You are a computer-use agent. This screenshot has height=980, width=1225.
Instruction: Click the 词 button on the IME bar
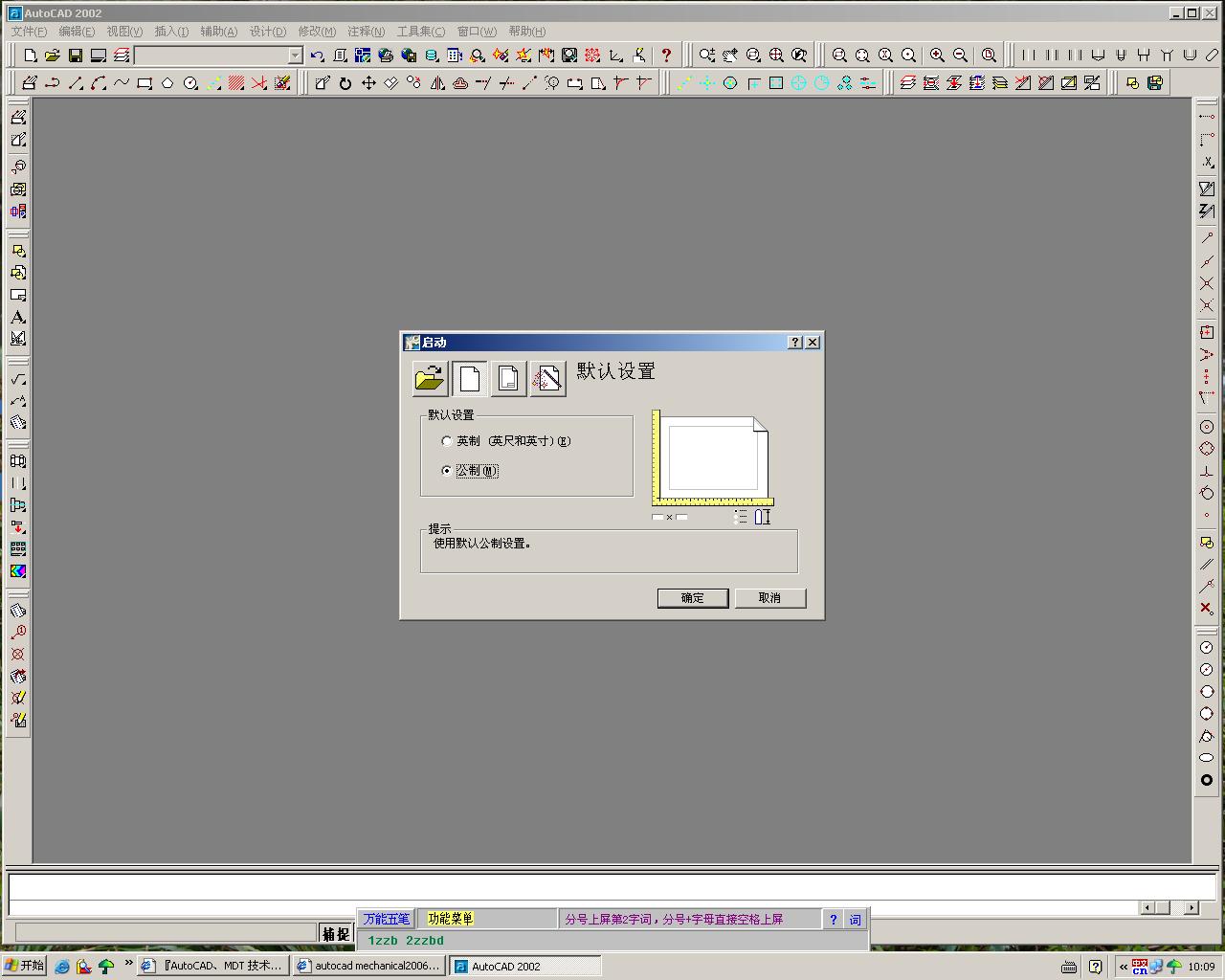855,920
